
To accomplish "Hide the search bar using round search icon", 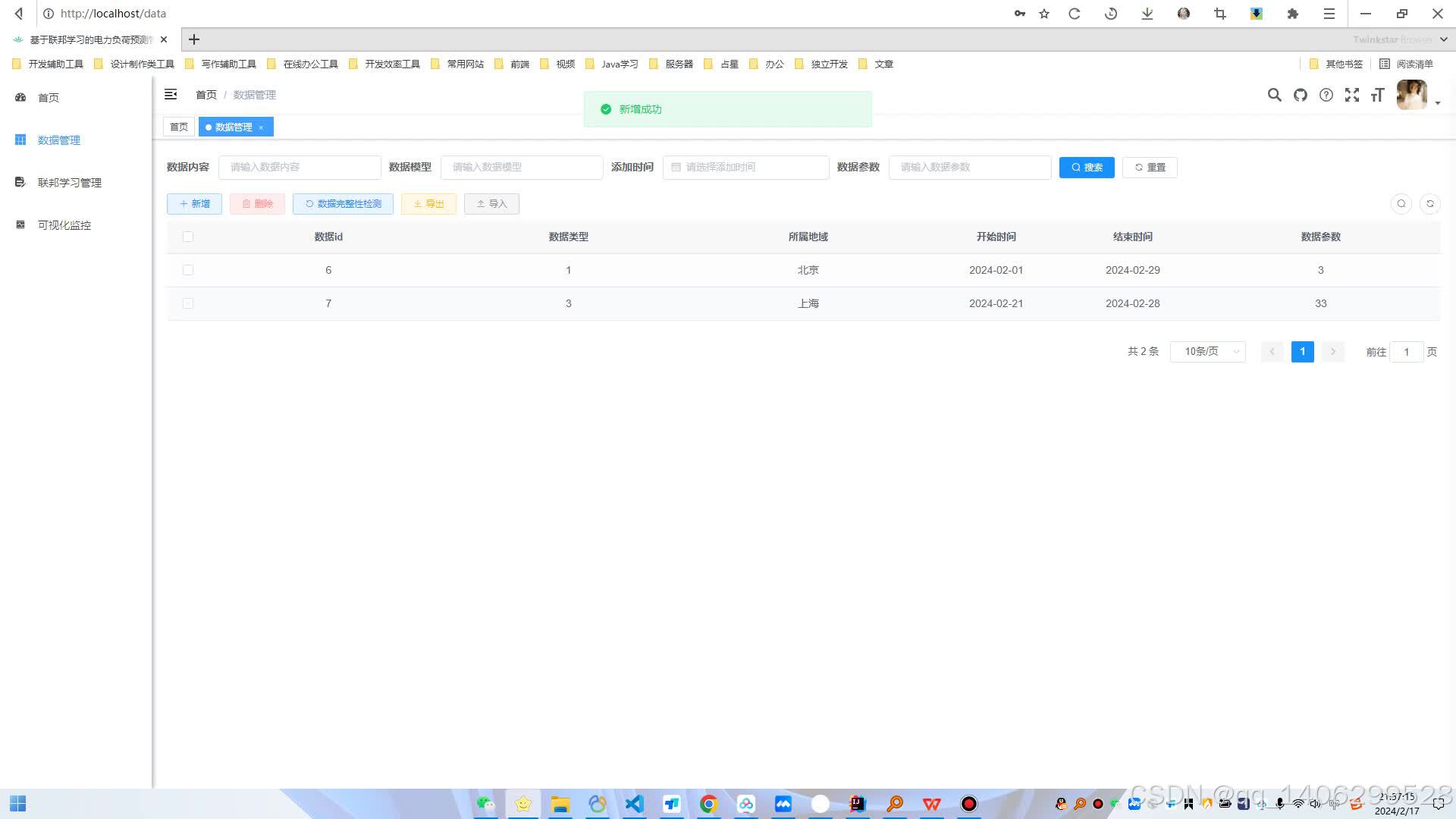I will [x=1401, y=203].
